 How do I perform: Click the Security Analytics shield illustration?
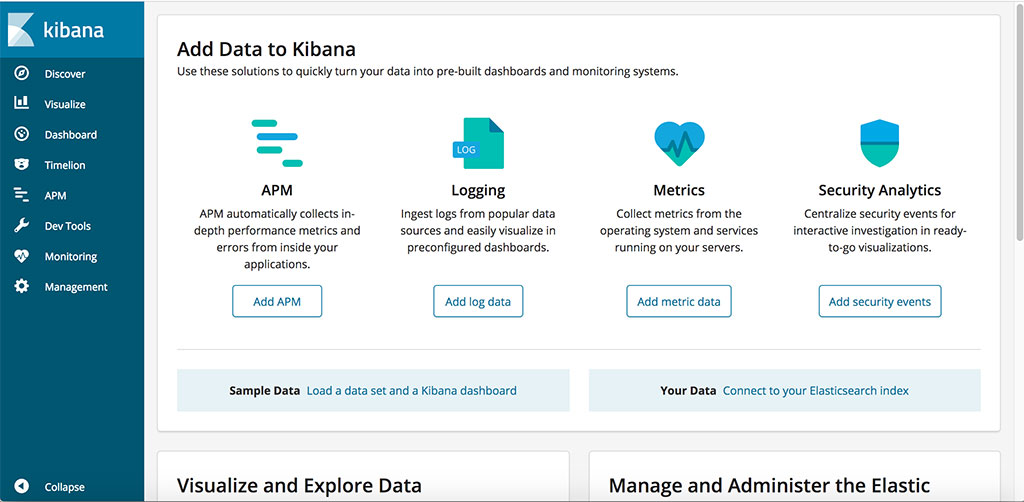click(x=880, y=143)
